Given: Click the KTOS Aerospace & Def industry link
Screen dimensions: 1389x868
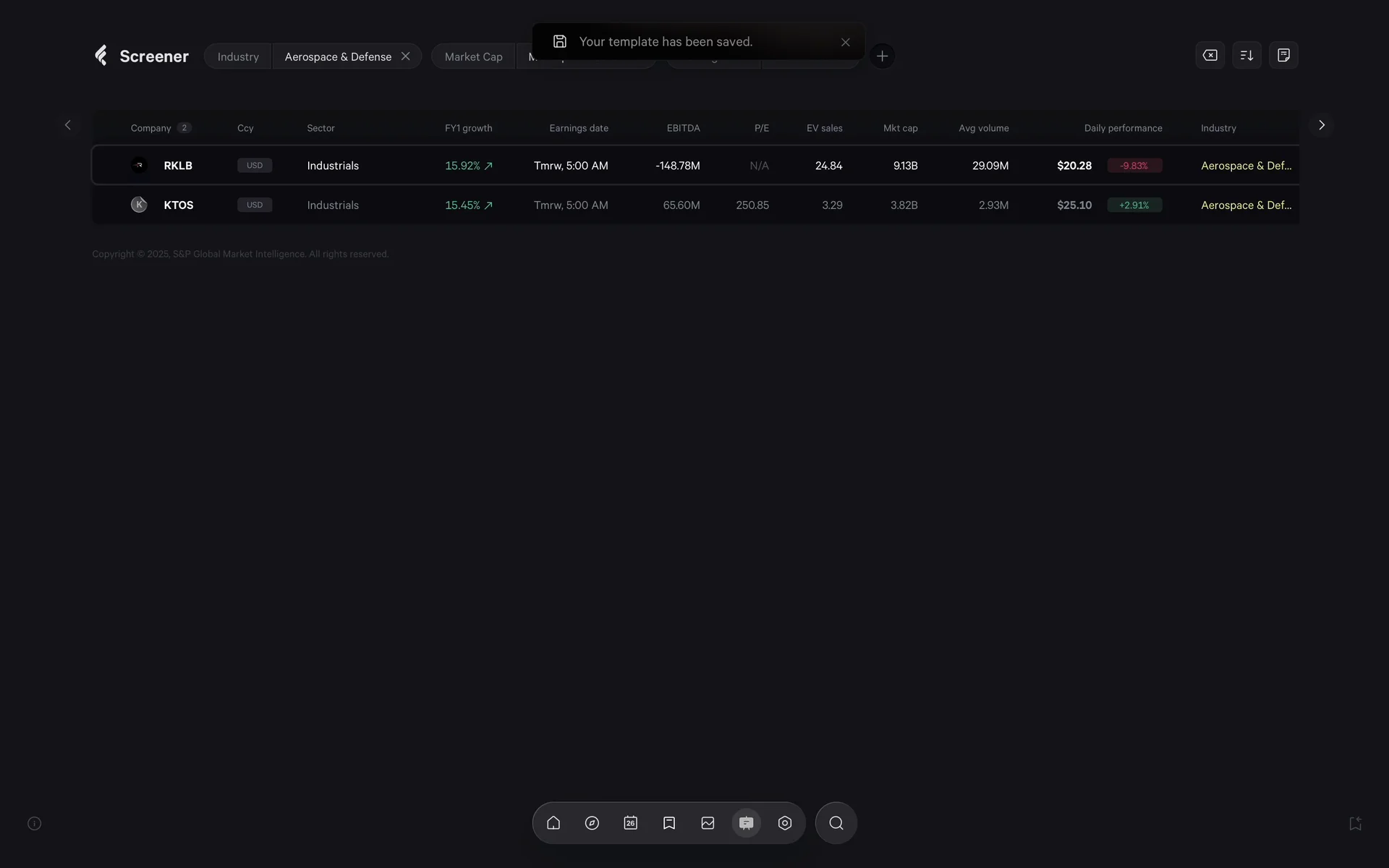Looking at the screenshot, I should 1246,205.
